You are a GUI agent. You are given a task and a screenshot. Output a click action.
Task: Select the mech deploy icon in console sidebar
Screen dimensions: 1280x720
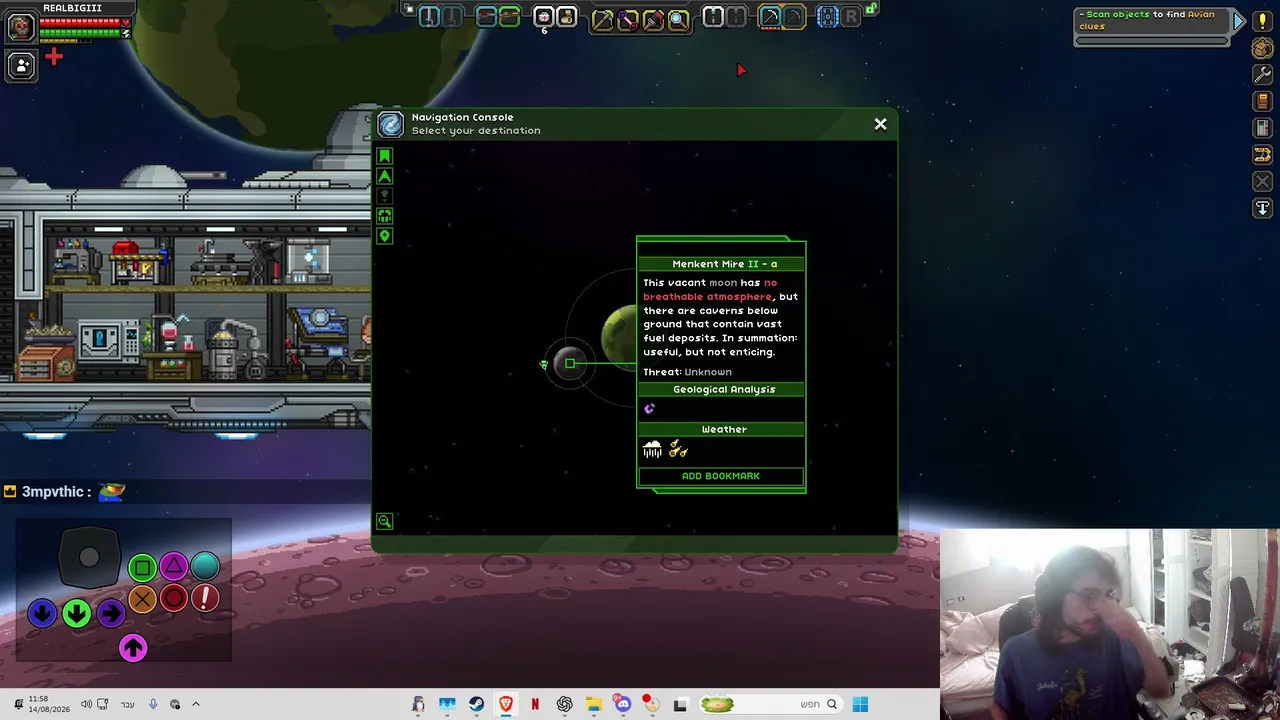coord(384,216)
